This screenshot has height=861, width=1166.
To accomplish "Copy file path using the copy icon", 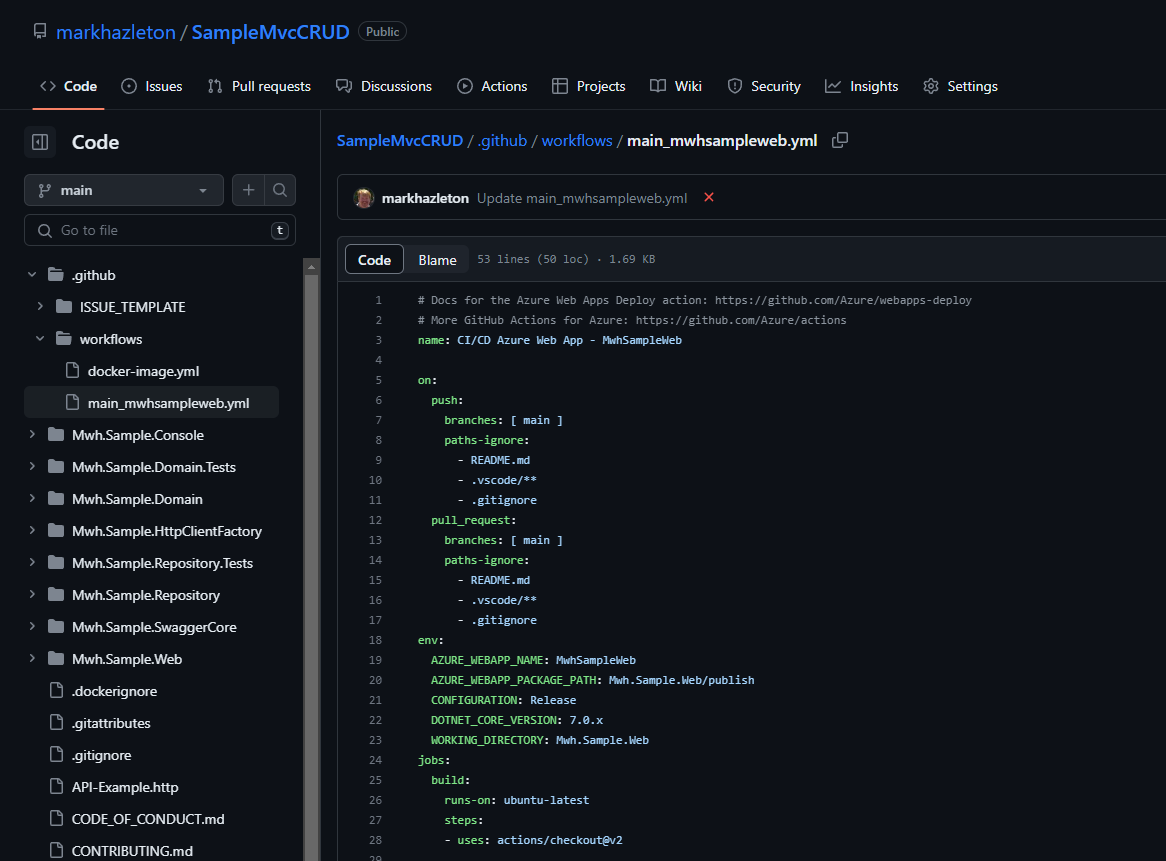I will click(x=840, y=140).
